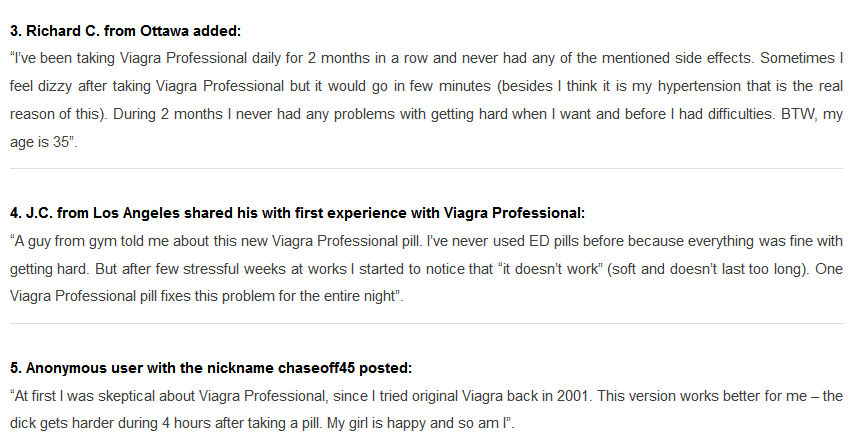This screenshot has width=861, height=441.
Task: Click the horizontal divider below J.C.'s review
Action: click(x=426, y=323)
